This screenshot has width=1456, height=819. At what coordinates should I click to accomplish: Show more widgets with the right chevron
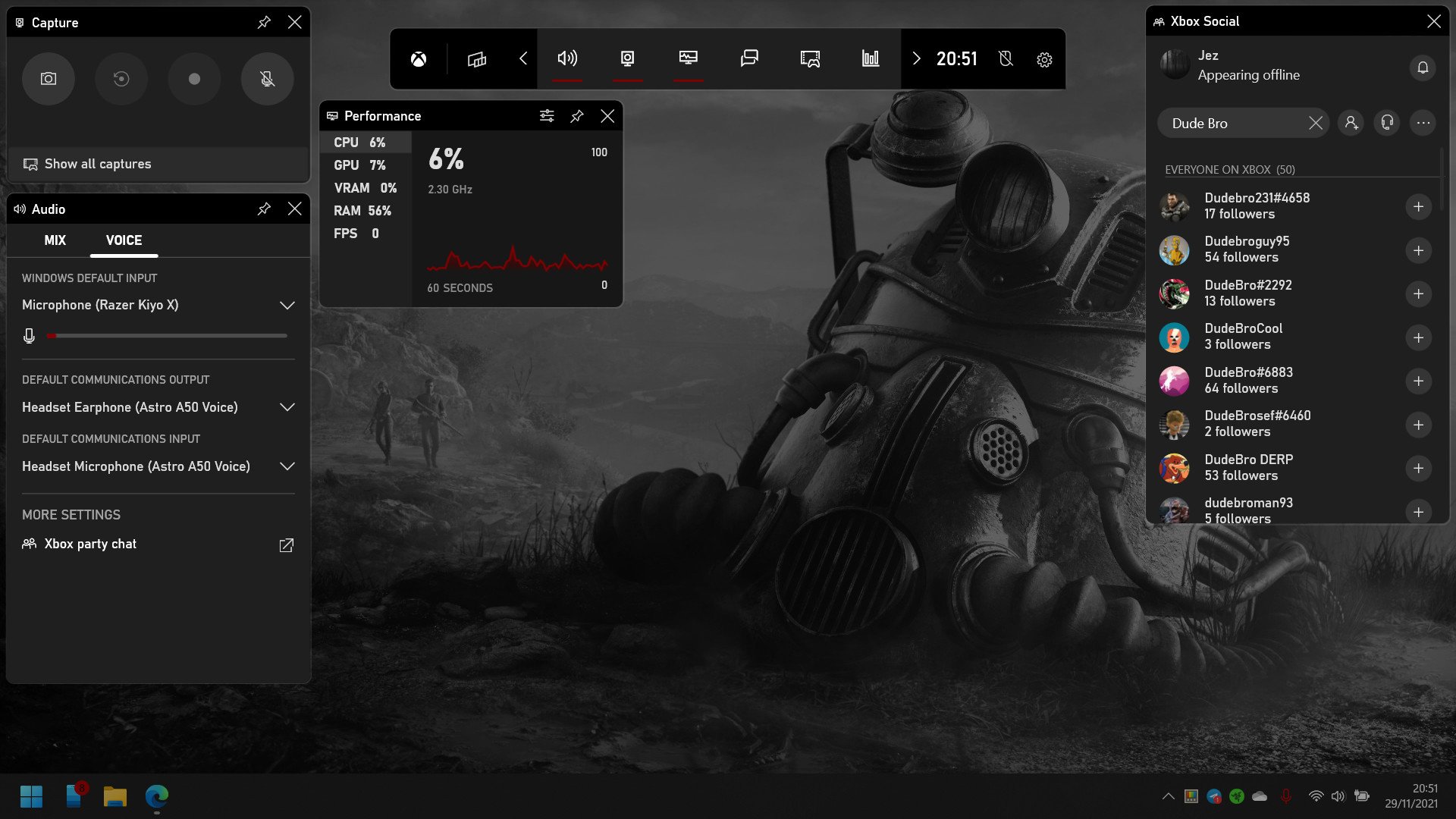916,59
